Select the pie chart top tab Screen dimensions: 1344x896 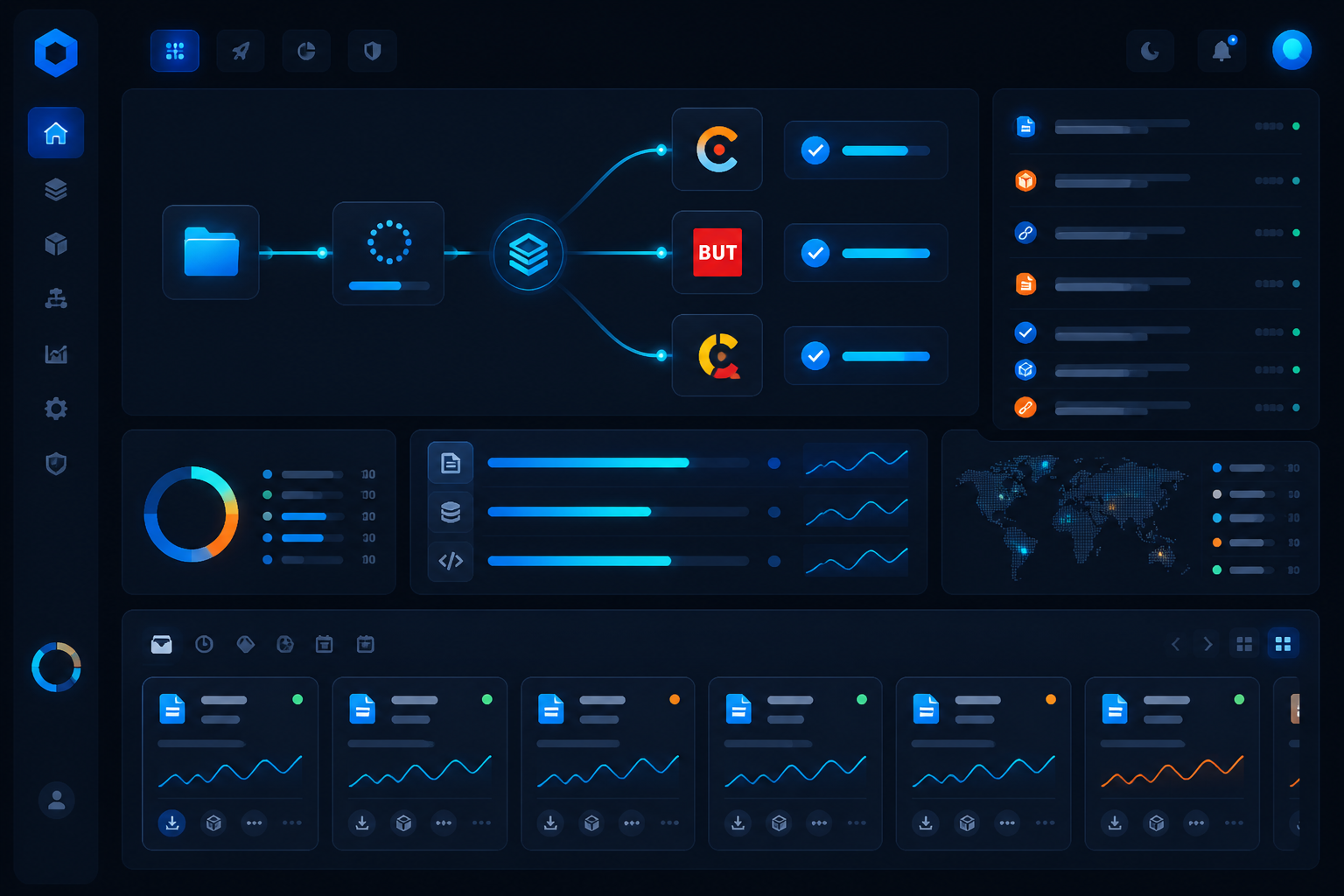[306, 51]
